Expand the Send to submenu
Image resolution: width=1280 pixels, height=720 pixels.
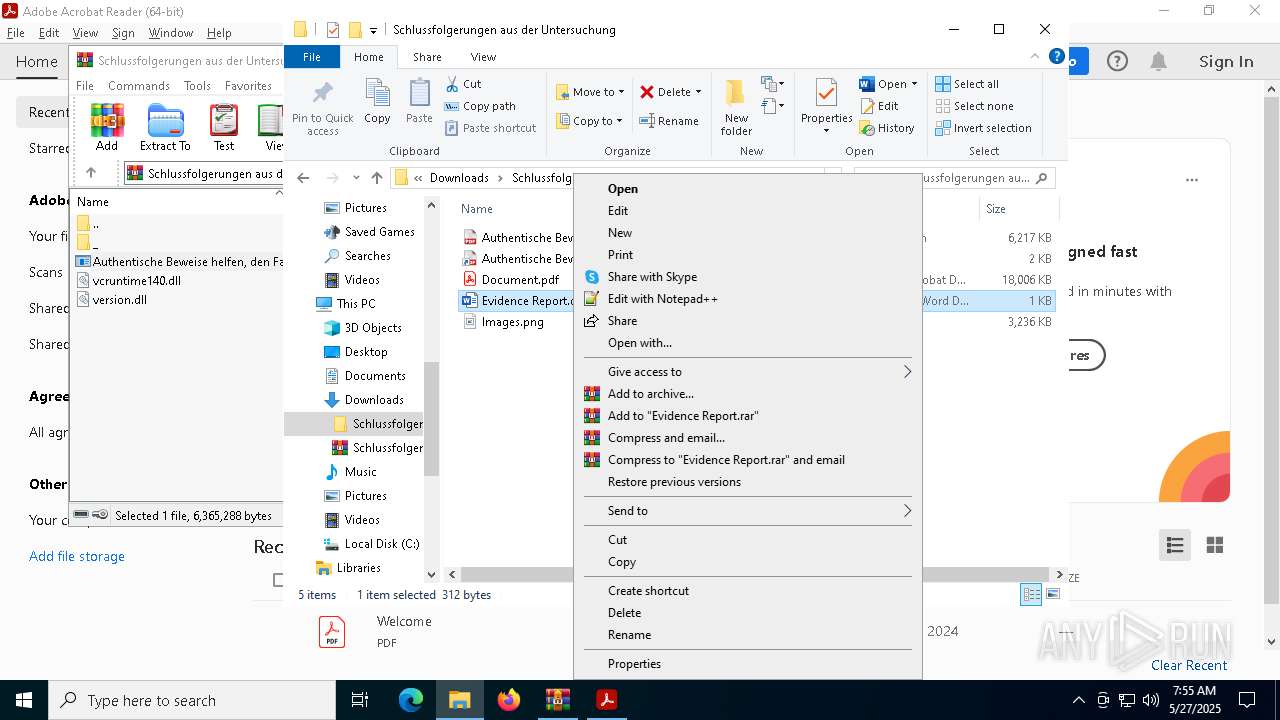[908, 511]
